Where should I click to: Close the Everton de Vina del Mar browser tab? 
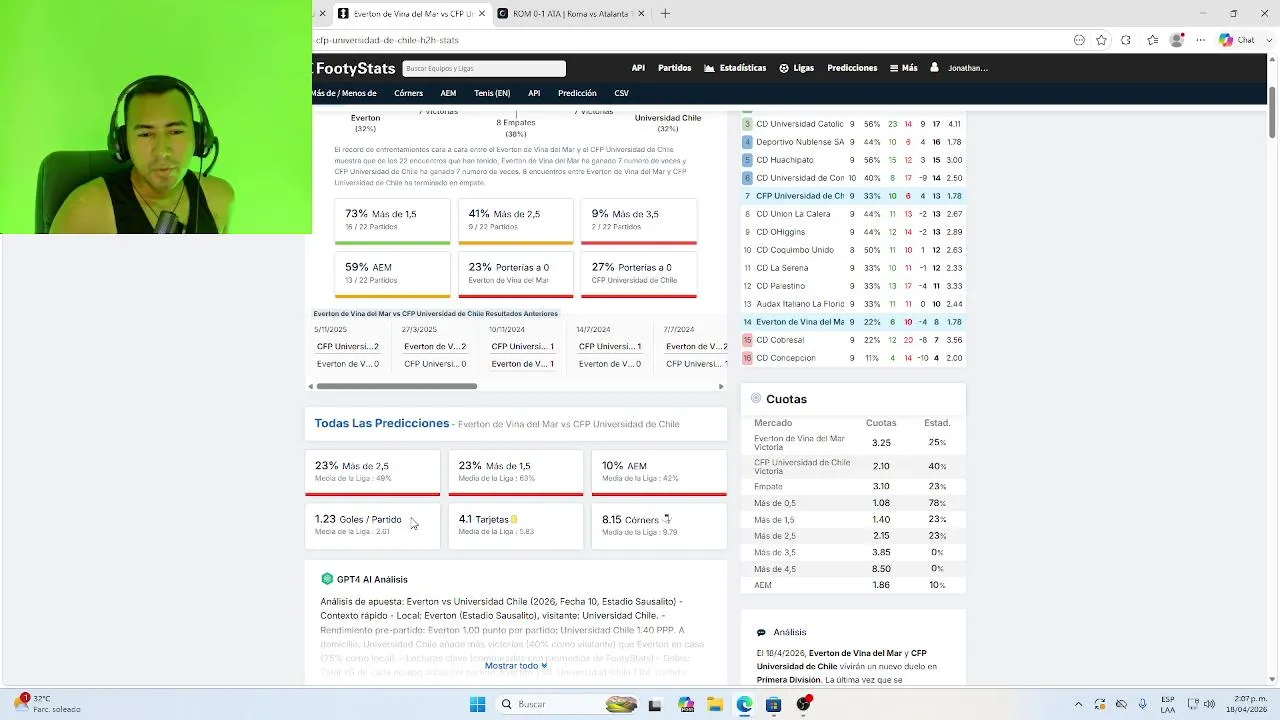pos(482,14)
